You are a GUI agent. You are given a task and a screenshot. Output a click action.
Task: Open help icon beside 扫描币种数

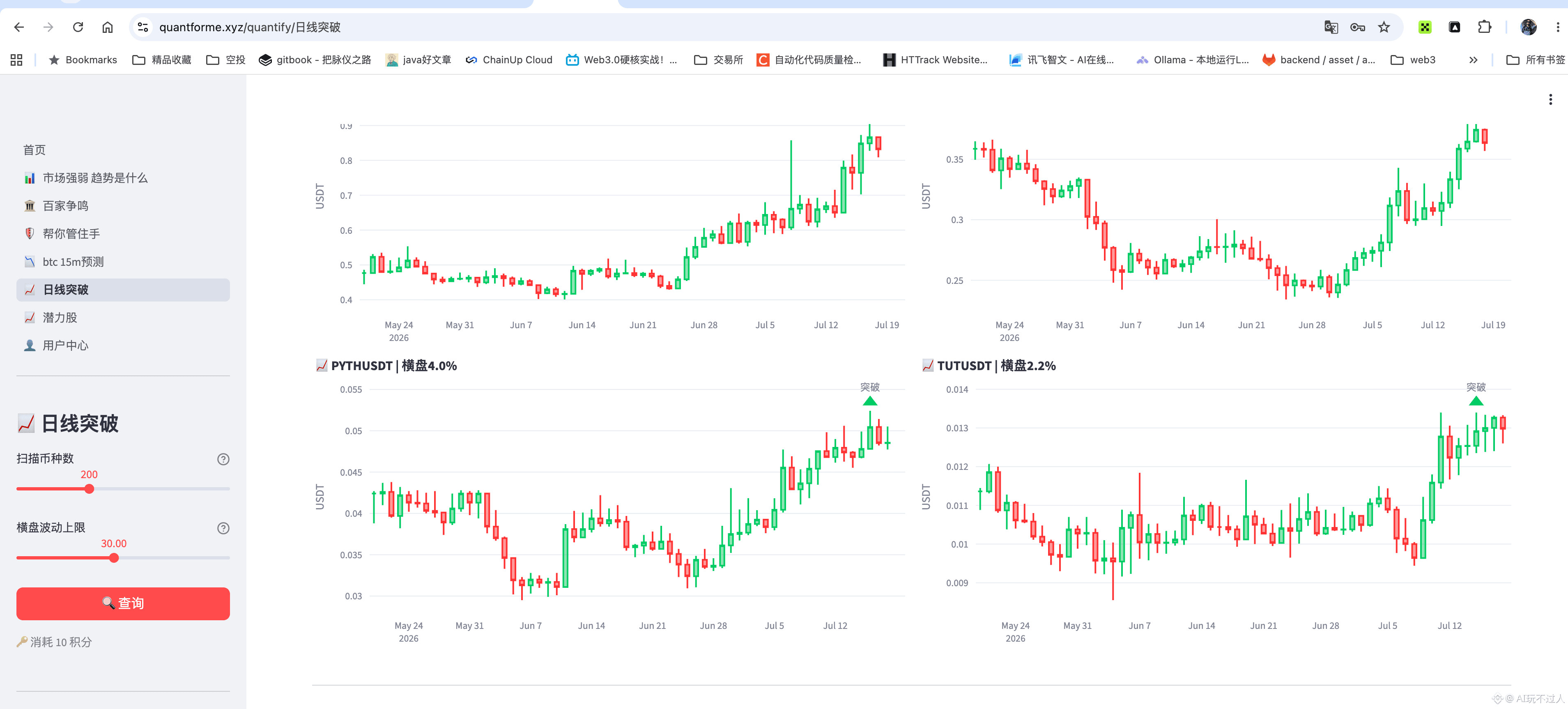[223, 459]
